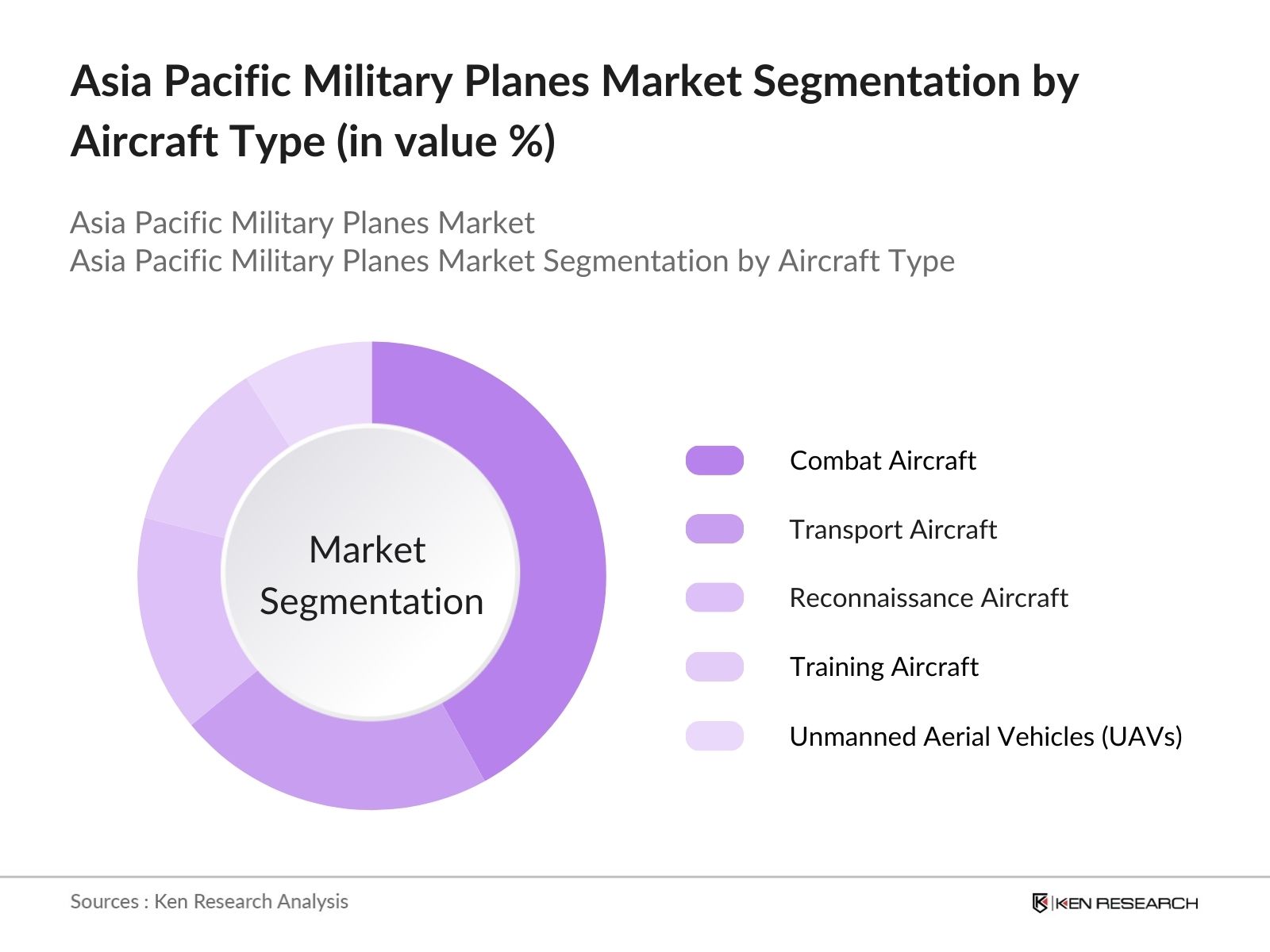The height and width of the screenshot is (952, 1270).
Task: Select the Reconnaissance Aircraft legend label
Action: pos(929,597)
